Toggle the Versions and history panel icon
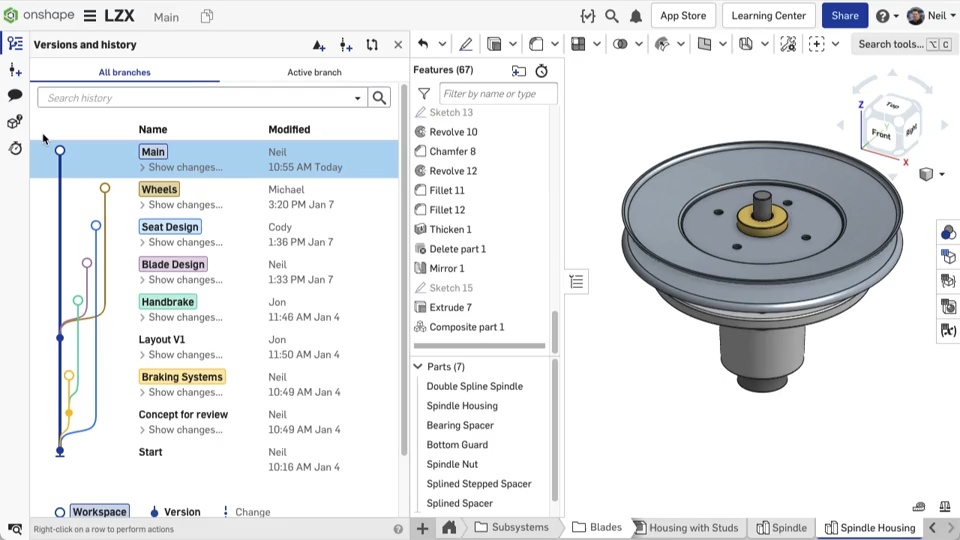Image resolution: width=960 pixels, height=540 pixels. click(15, 43)
